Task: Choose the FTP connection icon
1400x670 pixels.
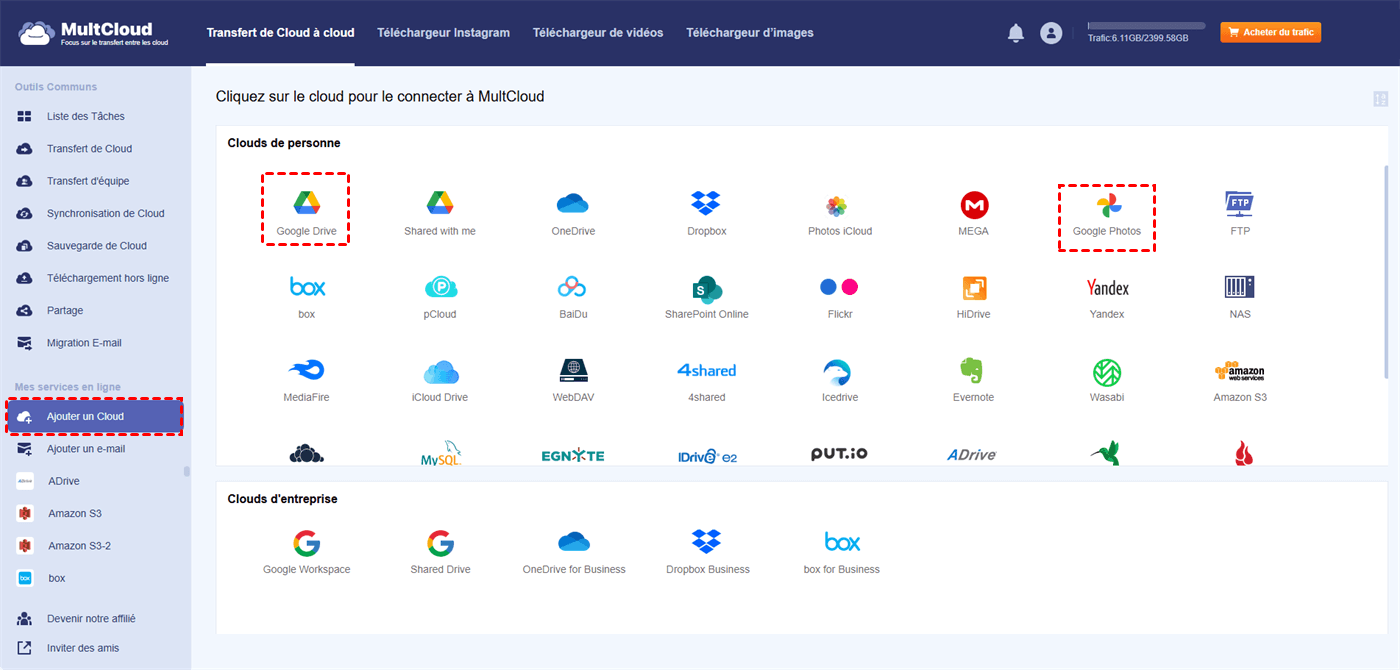Action: coord(1240,204)
